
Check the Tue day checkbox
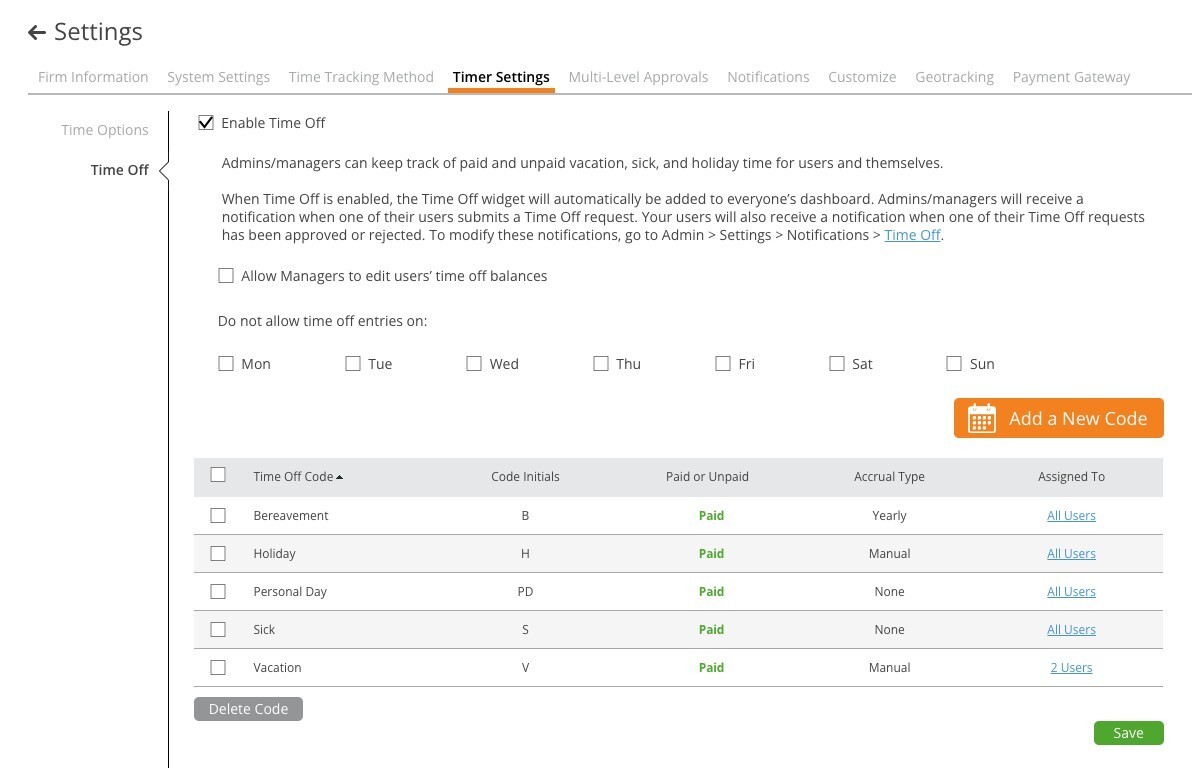pos(353,363)
